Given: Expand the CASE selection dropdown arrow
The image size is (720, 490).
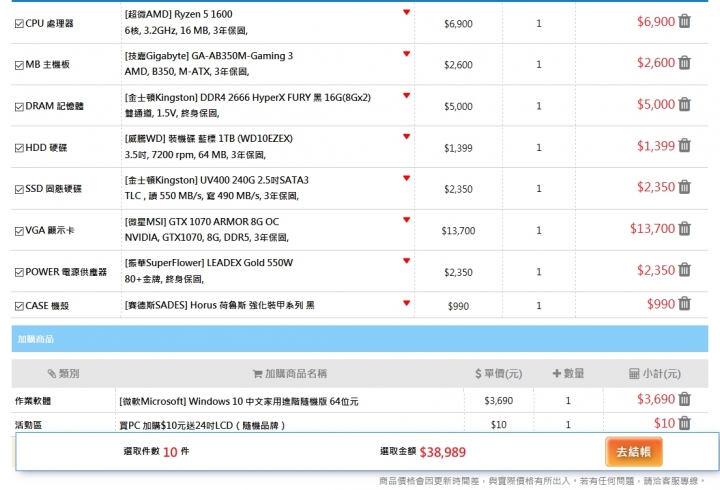Looking at the screenshot, I should click(x=406, y=303).
